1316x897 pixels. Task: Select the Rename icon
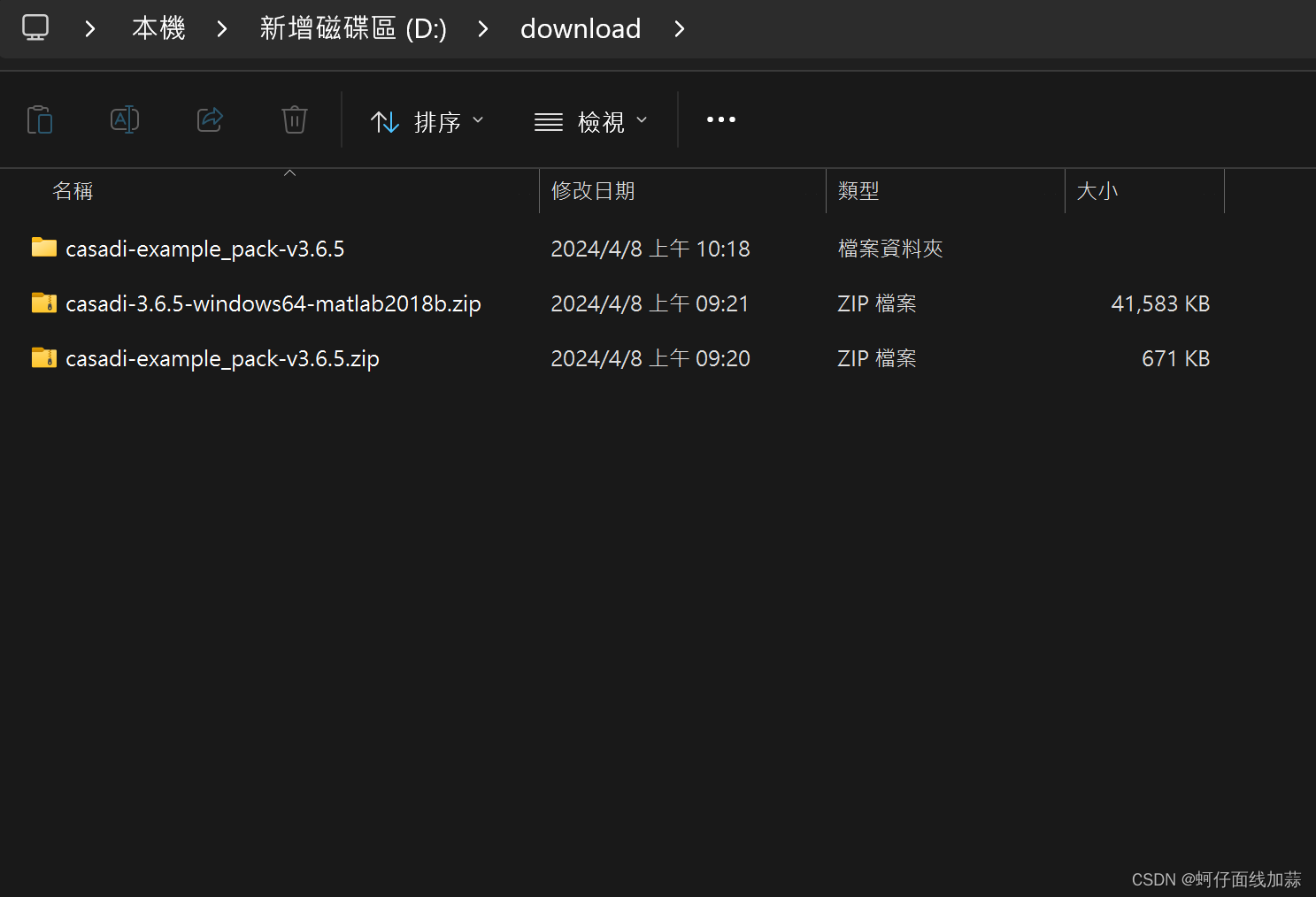(x=124, y=119)
